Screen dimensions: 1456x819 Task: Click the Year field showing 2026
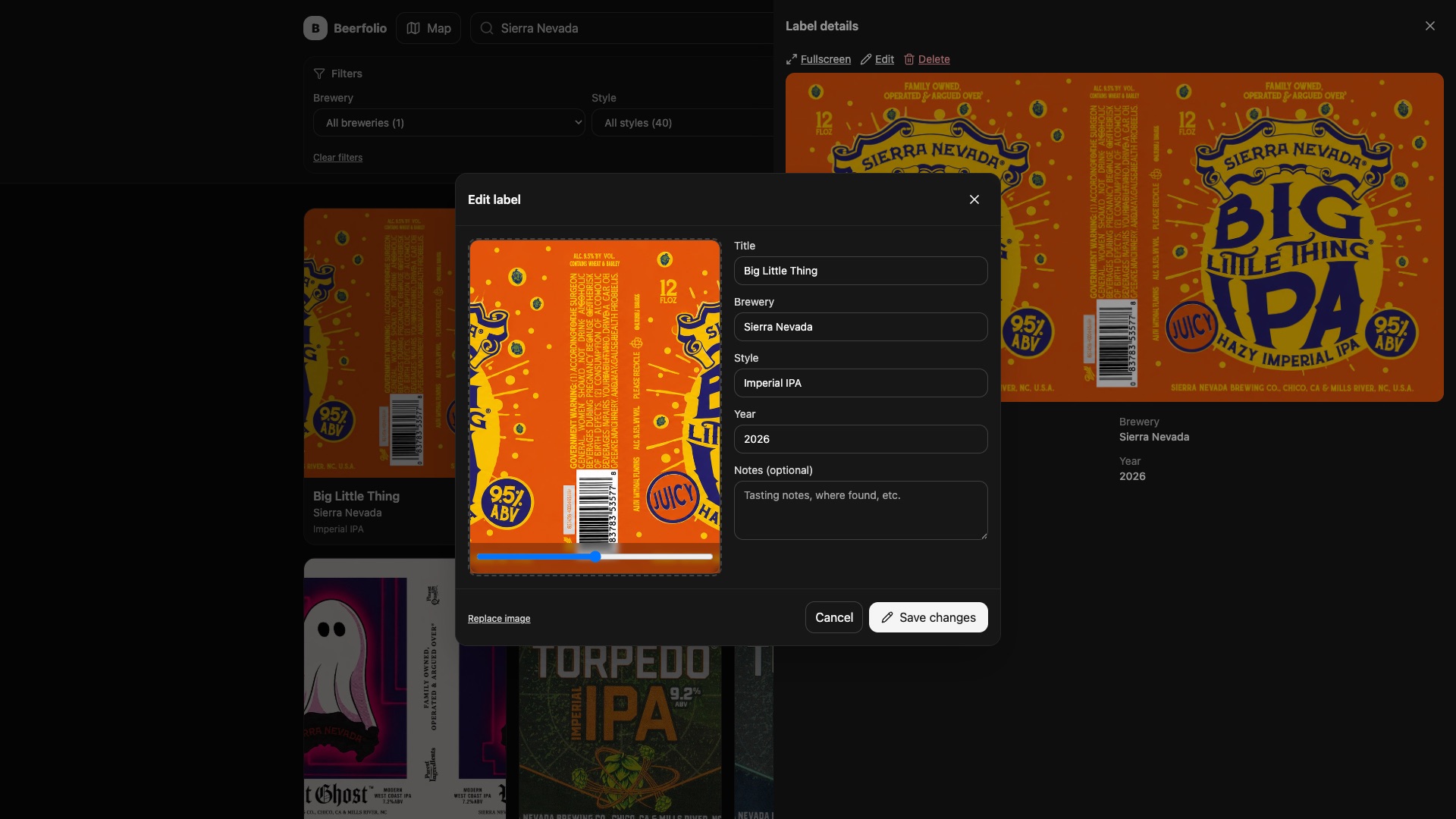click(861, 439)
